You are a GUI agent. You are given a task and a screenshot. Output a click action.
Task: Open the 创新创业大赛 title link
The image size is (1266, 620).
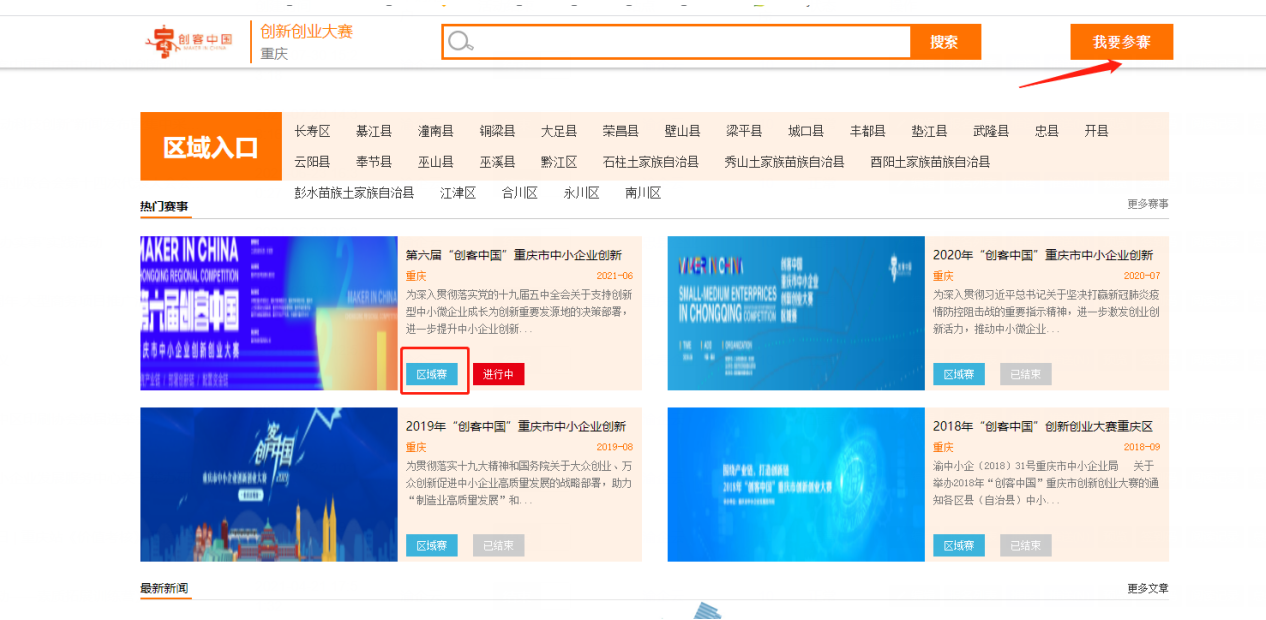[306, 32]
